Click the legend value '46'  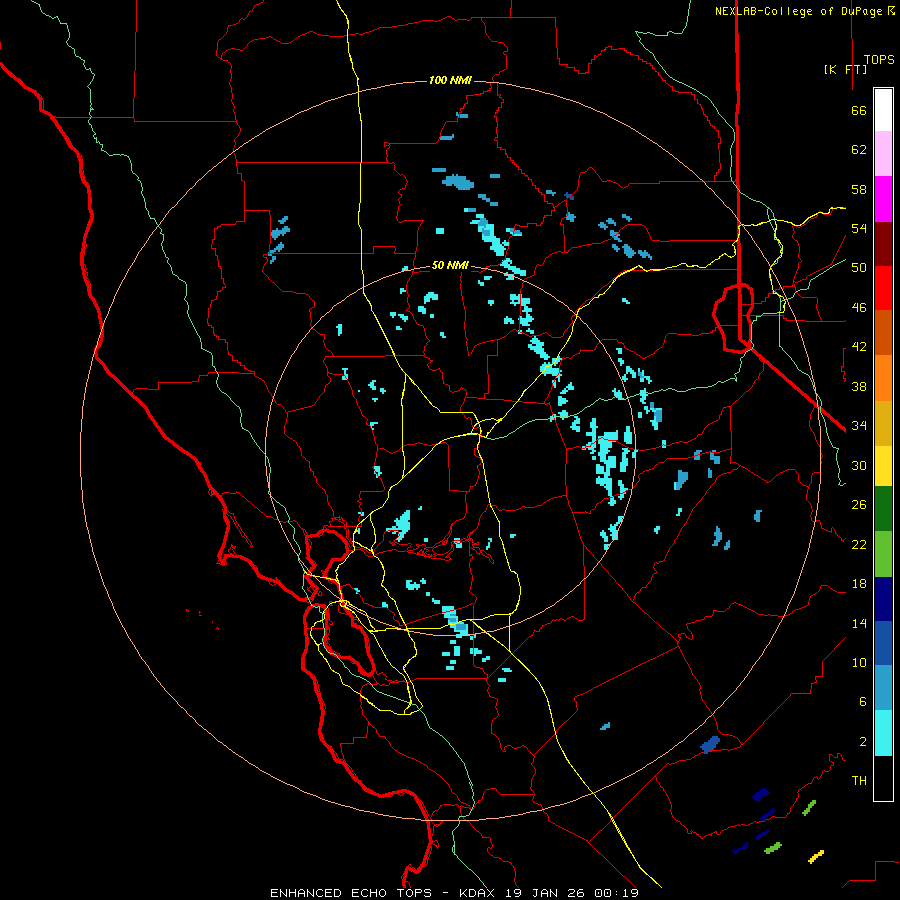tap(859, 308)
